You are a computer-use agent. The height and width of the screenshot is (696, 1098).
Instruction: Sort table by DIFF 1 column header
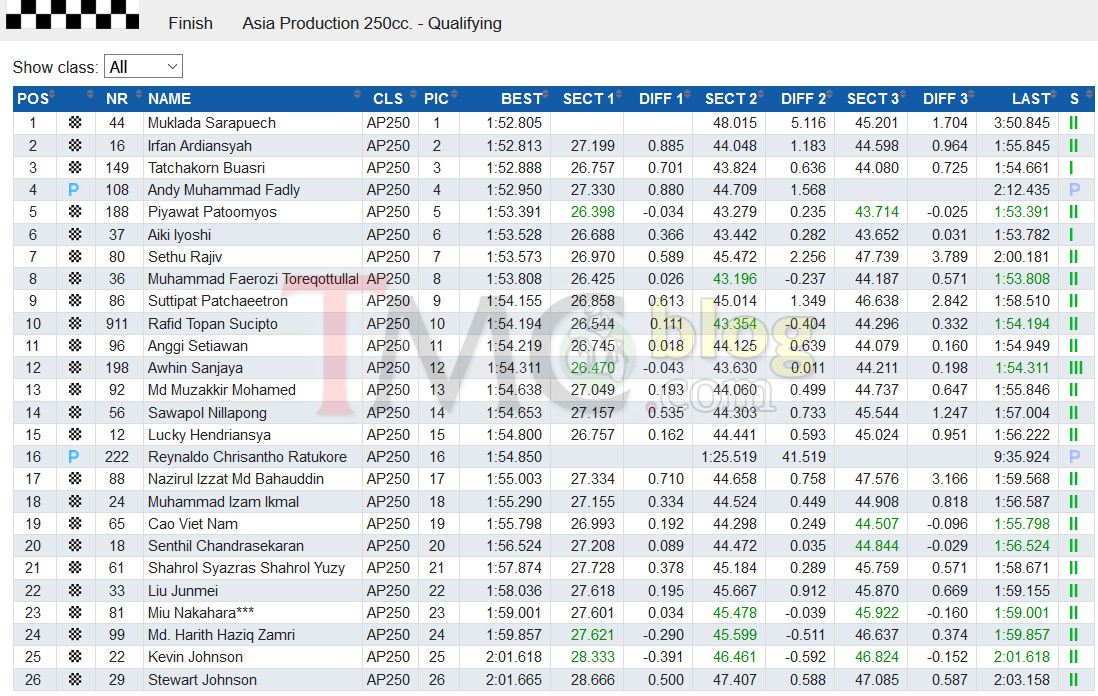[658, 99]
